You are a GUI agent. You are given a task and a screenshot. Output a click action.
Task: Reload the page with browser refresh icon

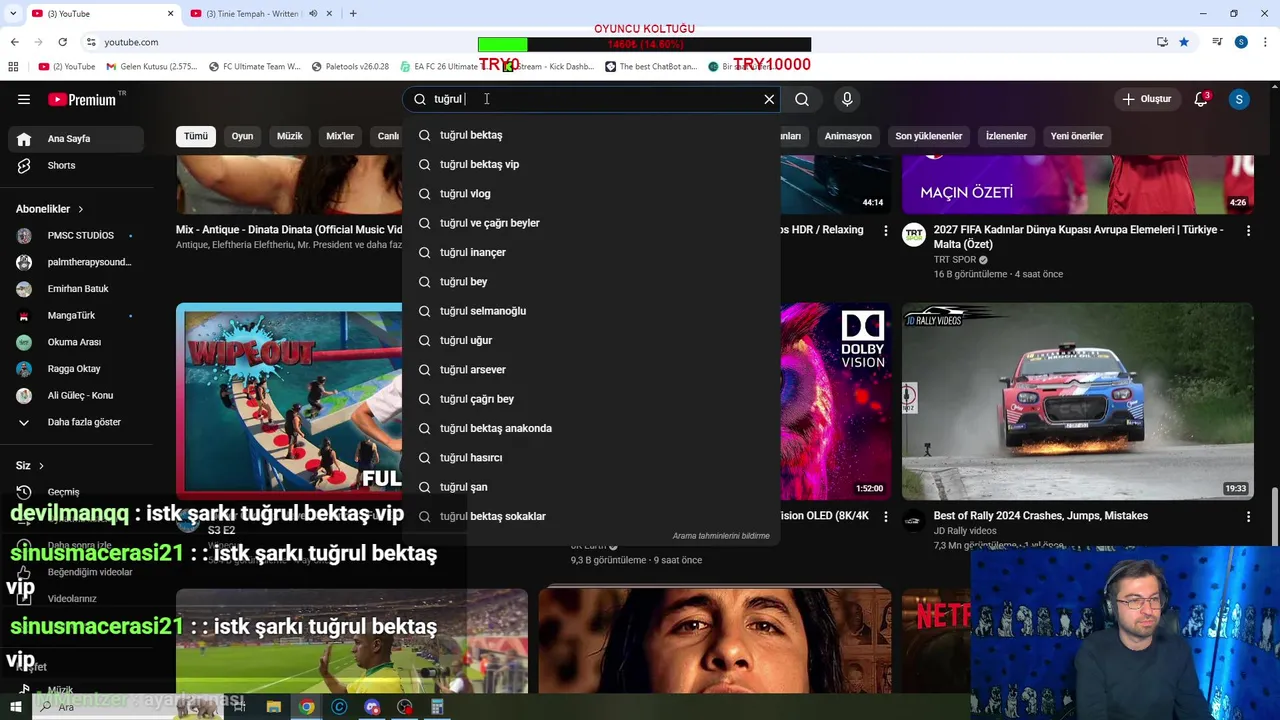click(63, 42)
